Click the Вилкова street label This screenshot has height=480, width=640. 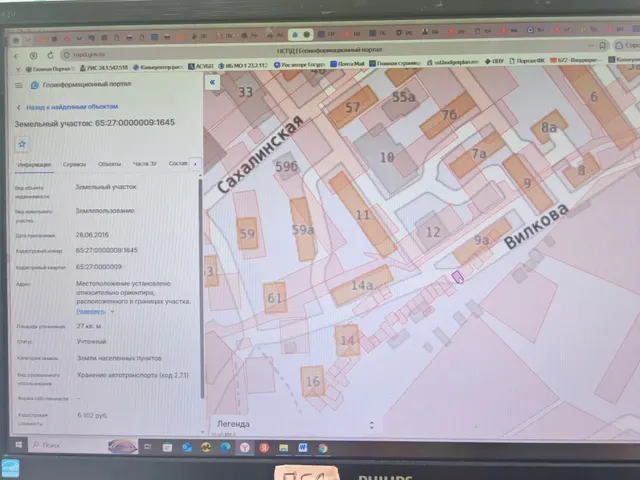(x=536, y=226)
